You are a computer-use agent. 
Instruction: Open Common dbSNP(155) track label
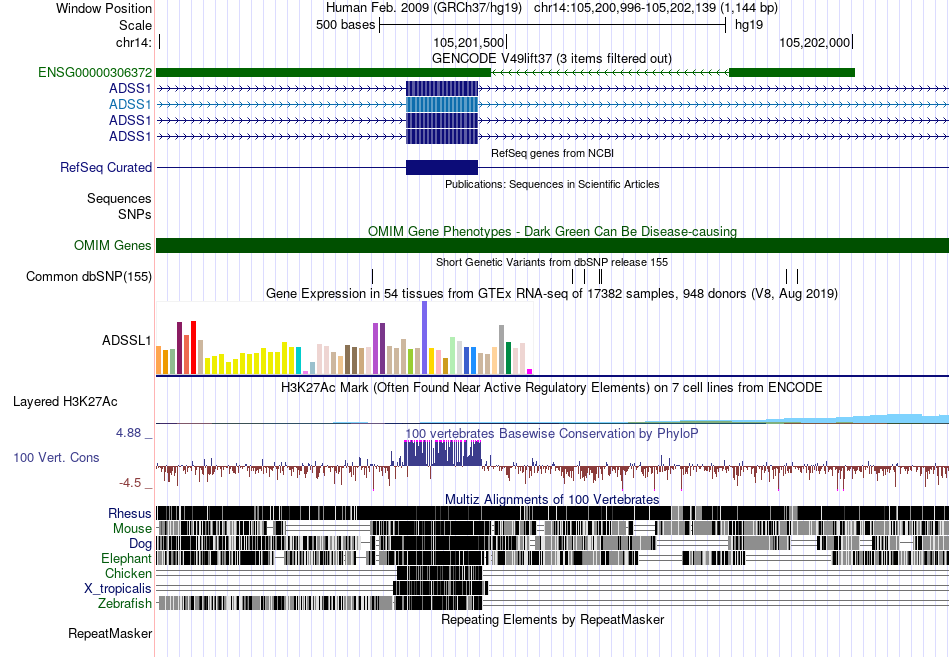point(89,276)
